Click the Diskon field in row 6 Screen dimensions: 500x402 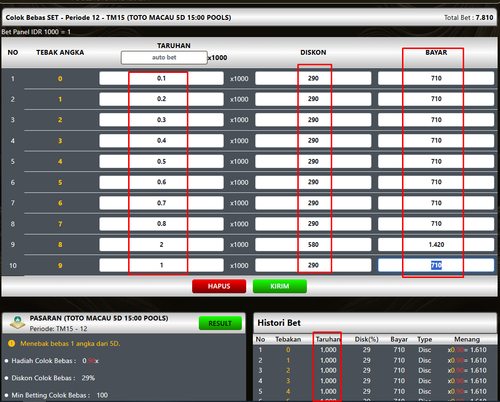[x=313, y=182]
